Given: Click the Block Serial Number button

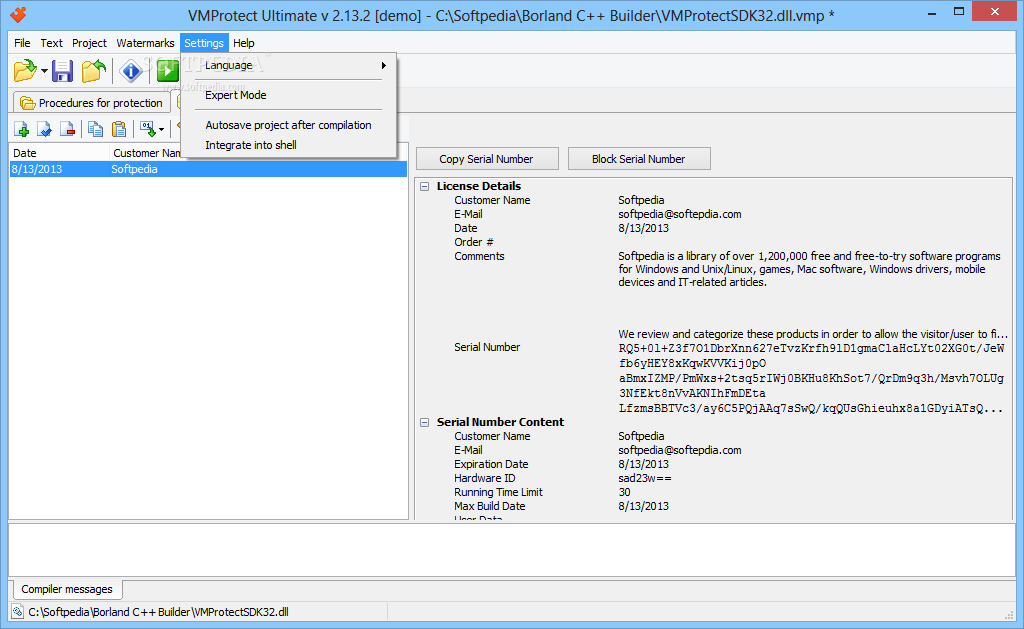Looking at the screenshot, I should pyautogui.click(x=639, y=159).
